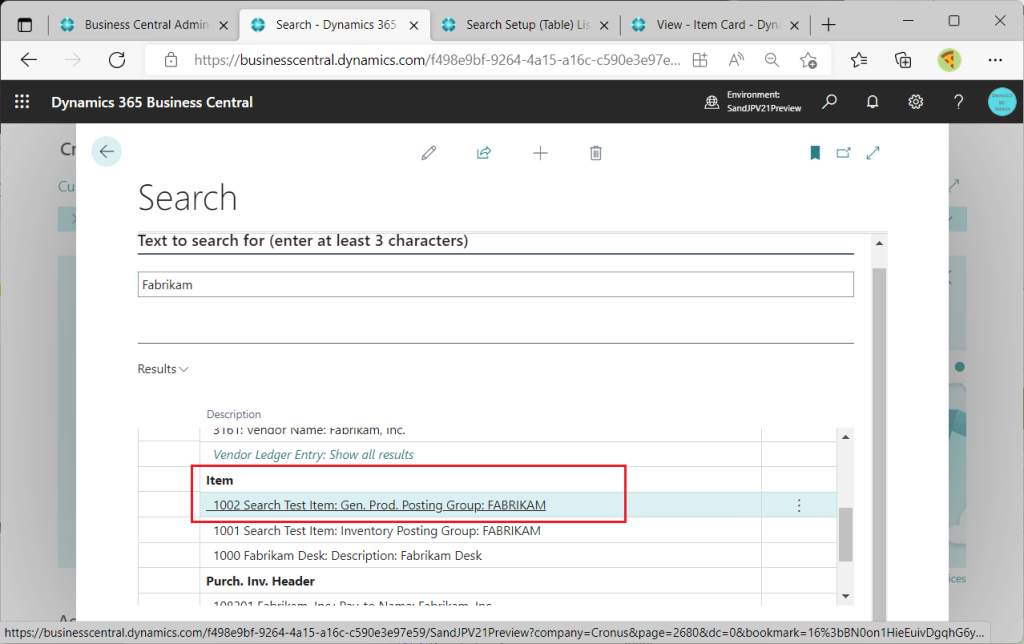Toggle the bookmark icon for this page

pos(815,153)
